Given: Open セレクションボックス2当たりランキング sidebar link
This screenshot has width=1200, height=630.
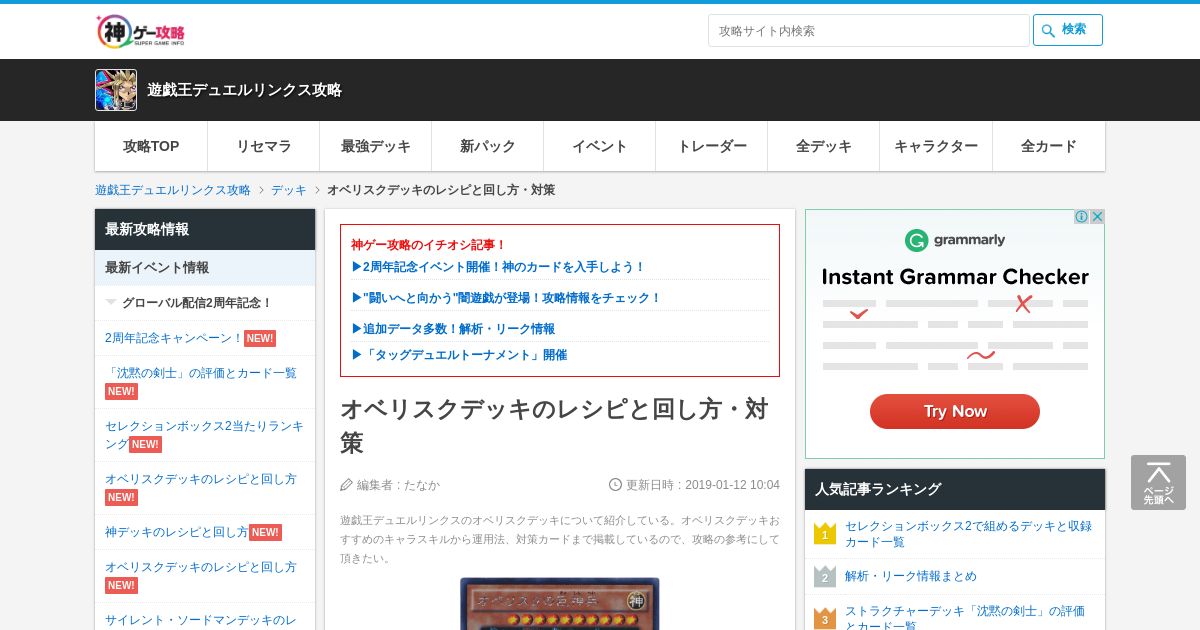Looking at the screenshot, I should pos(204,434).
